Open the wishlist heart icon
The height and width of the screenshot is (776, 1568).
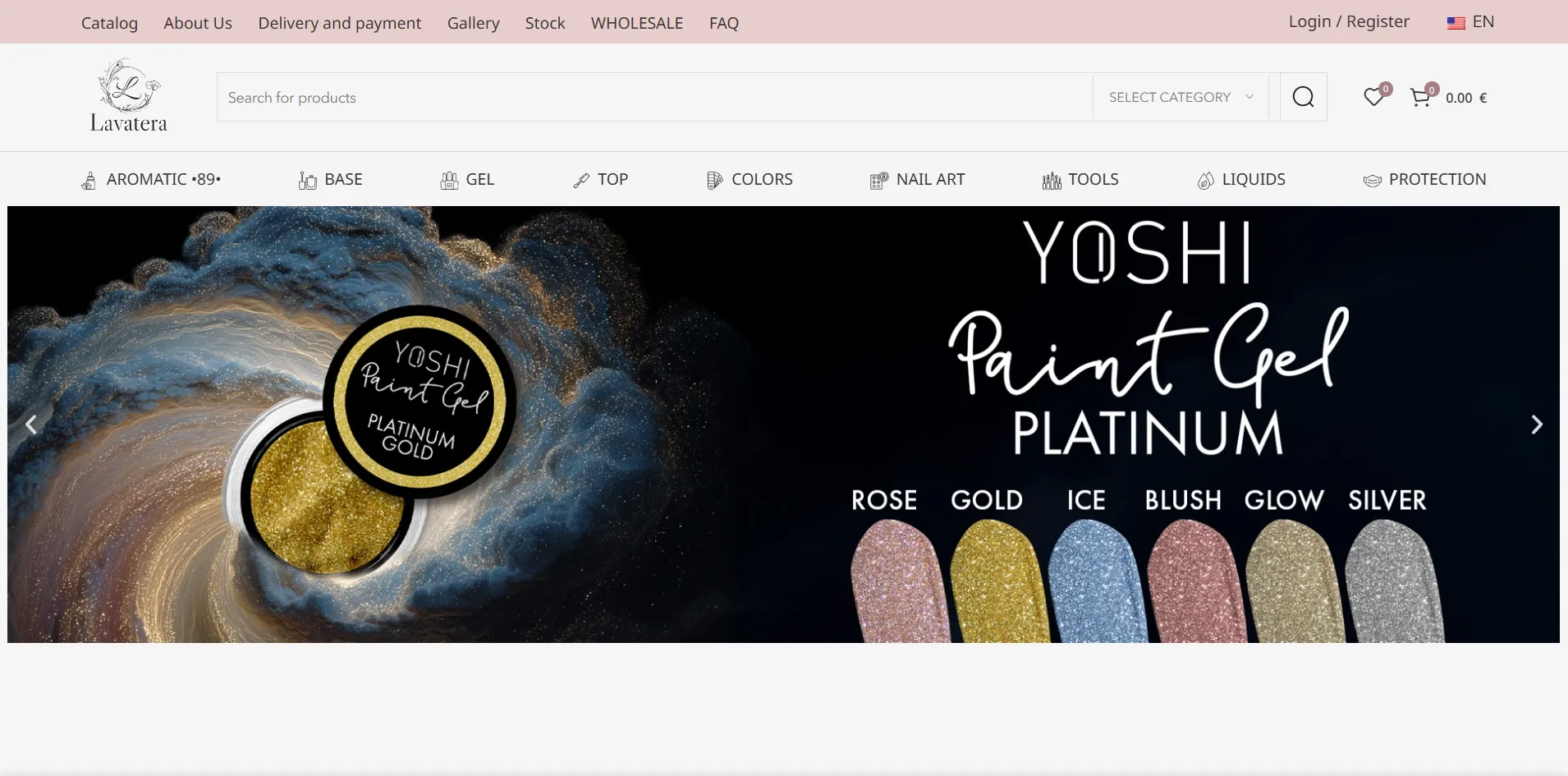pos(1373,97)
